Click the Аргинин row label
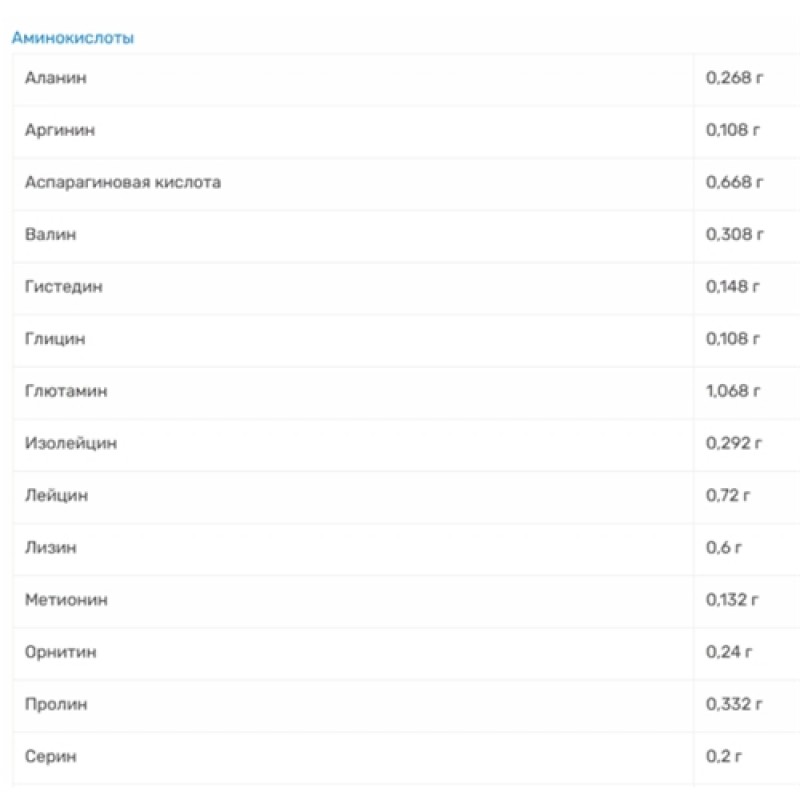This screenshot has width=800, height=800. point(60,130)
